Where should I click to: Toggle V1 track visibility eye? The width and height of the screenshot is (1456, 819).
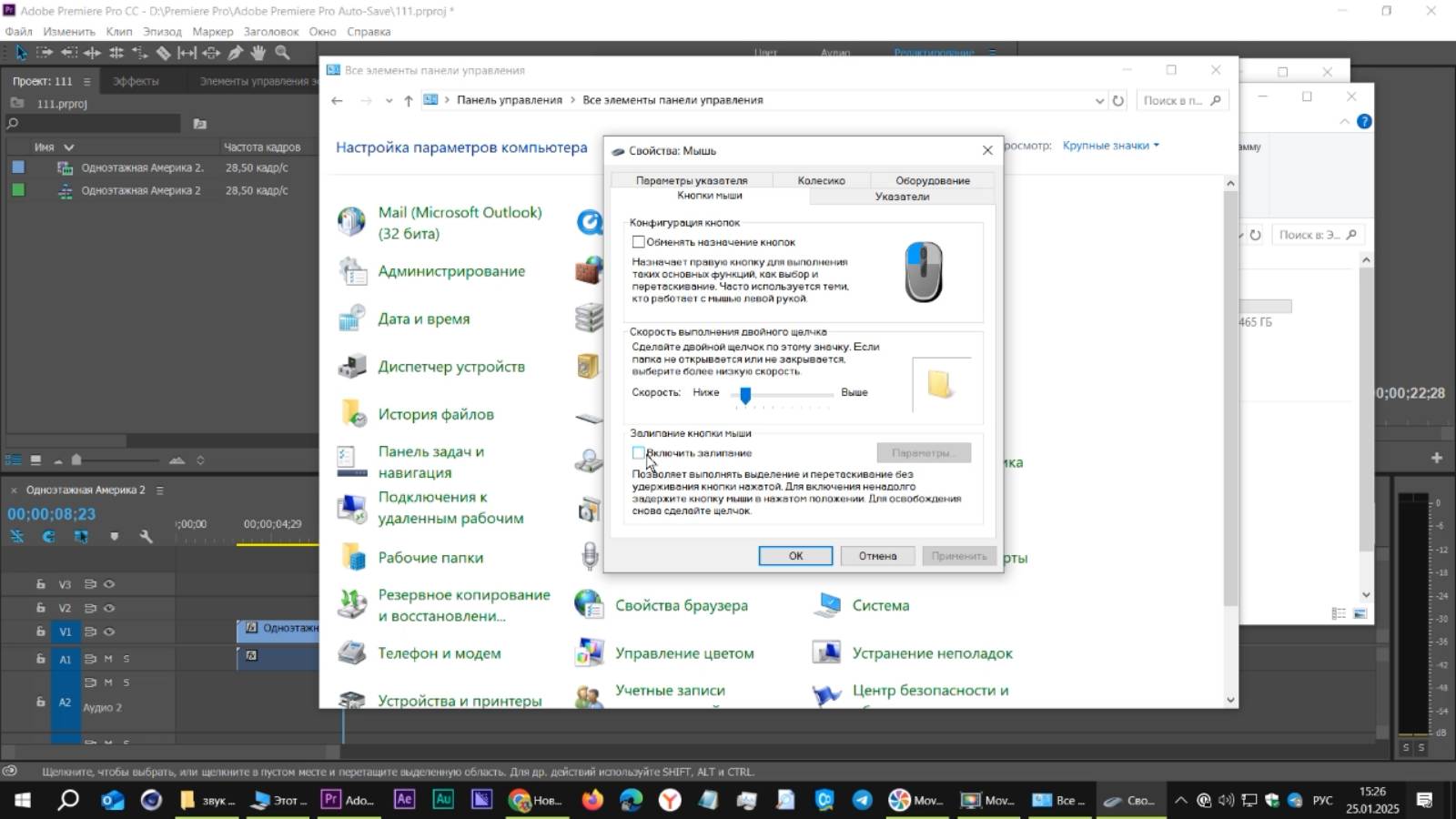pyautogui.click(x=109, y=632)
